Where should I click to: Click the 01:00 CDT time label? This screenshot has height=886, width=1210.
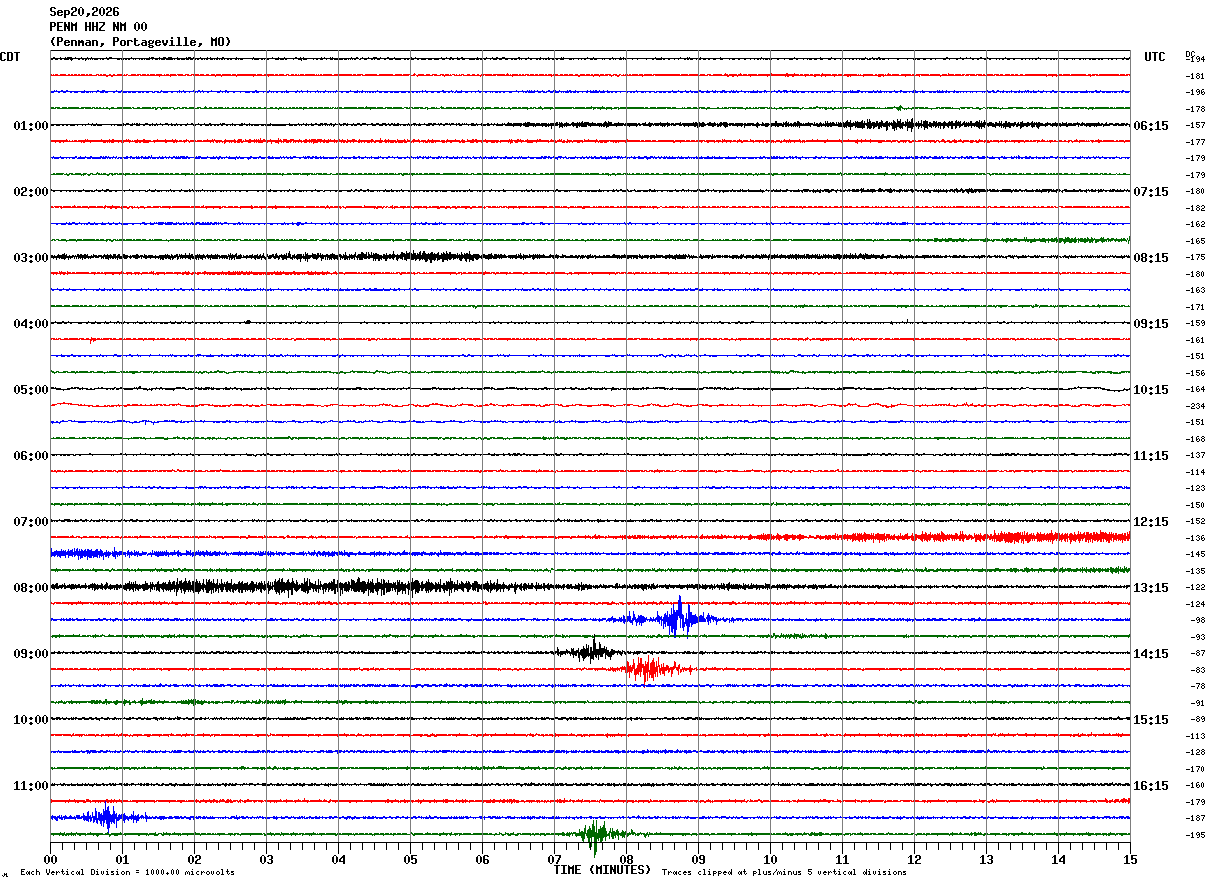tap(31, 126)
